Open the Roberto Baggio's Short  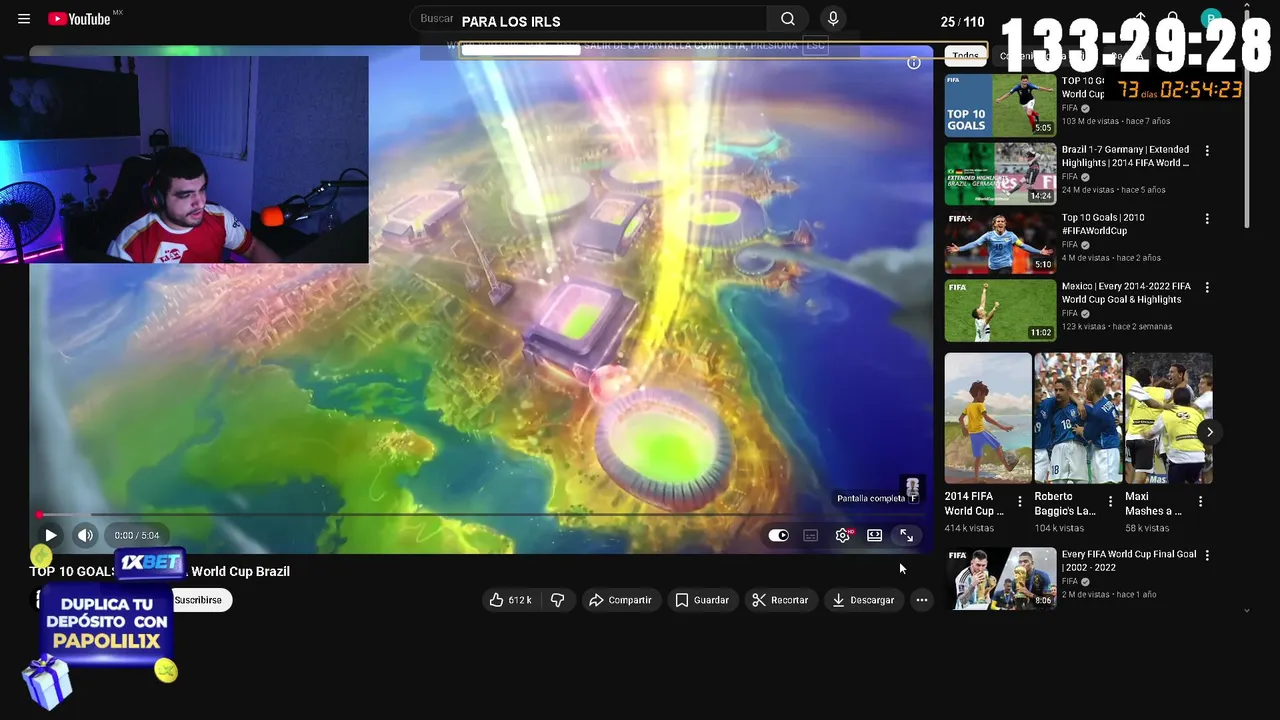tap(1078, 418)
